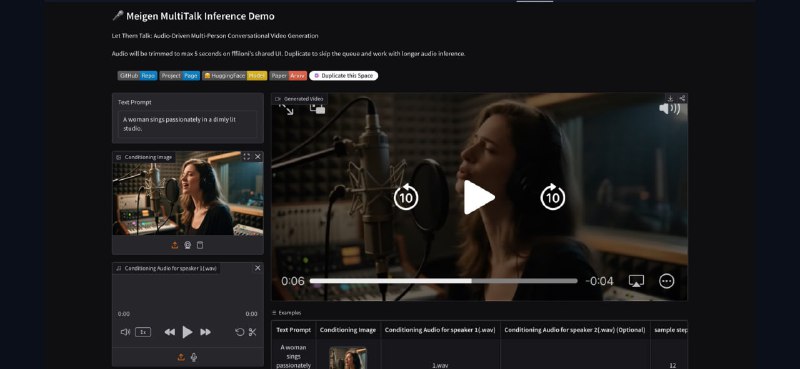The width and height of the screenshot is (800, 369).
Task: Click the -0:04 remaining time label
Action: tap(599, 281)
